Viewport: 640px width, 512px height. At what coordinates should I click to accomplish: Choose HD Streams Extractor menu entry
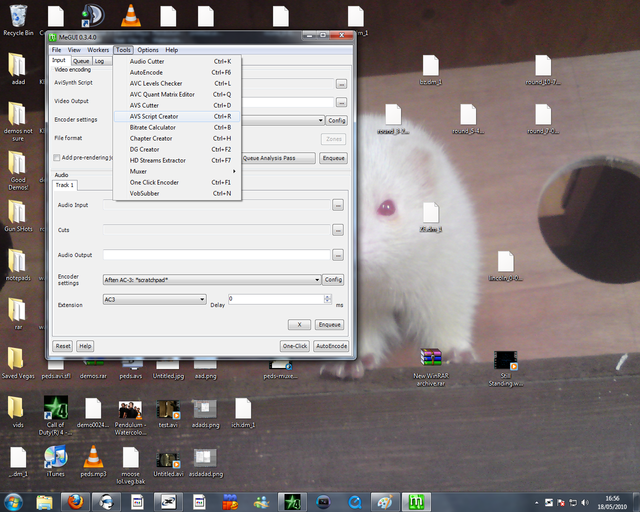(x=177, y=160)
